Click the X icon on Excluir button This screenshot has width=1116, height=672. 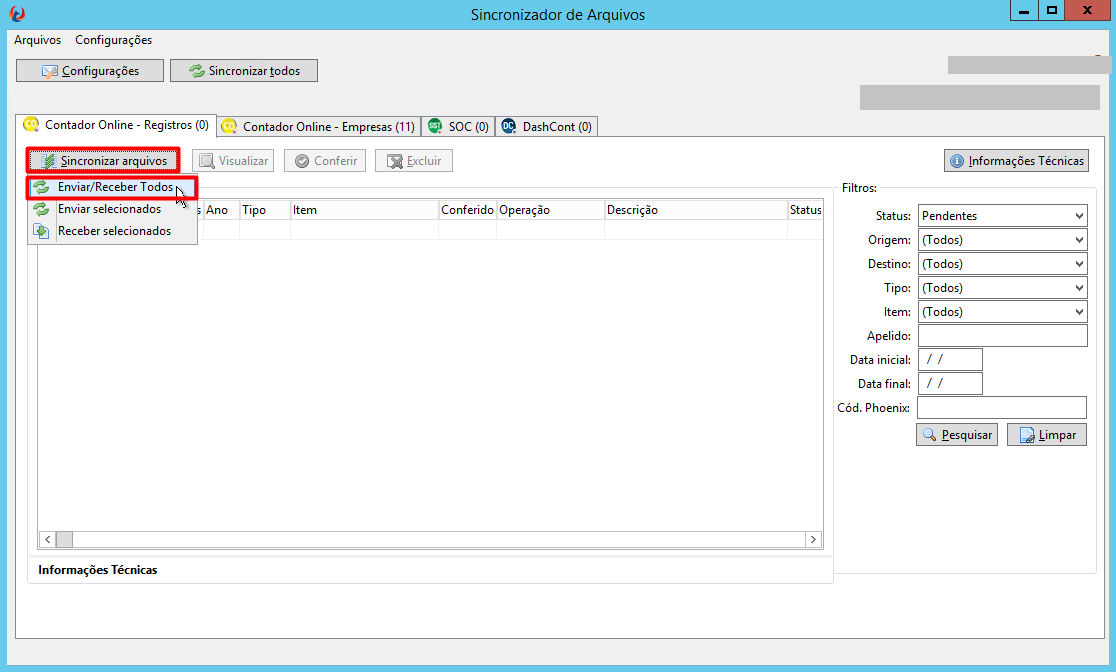pyautogui.click(x=395, y=162)
